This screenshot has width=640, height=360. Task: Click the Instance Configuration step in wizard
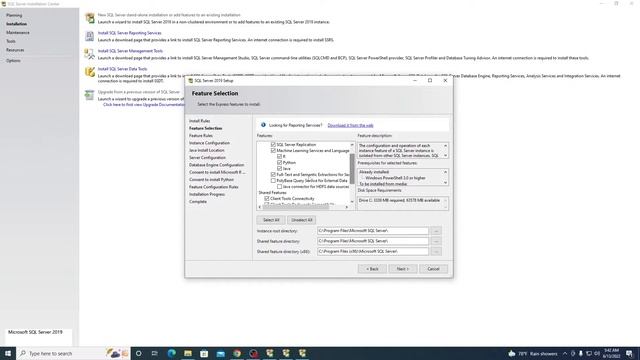tap(209, 143)
